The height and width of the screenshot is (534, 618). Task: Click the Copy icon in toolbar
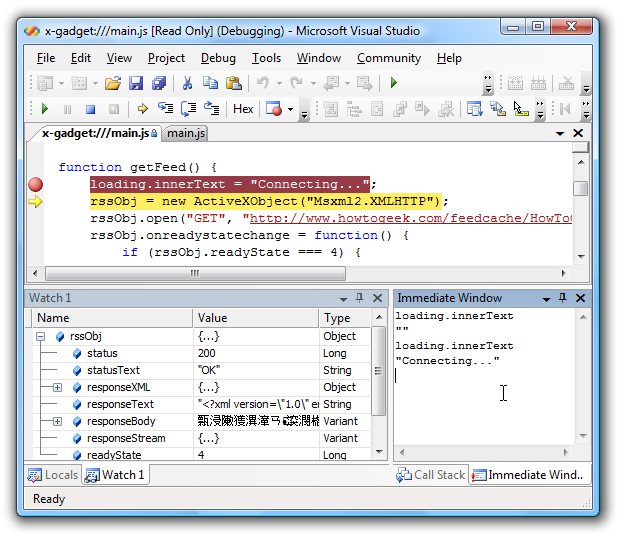pyautogui.click(x=210, y=83)
